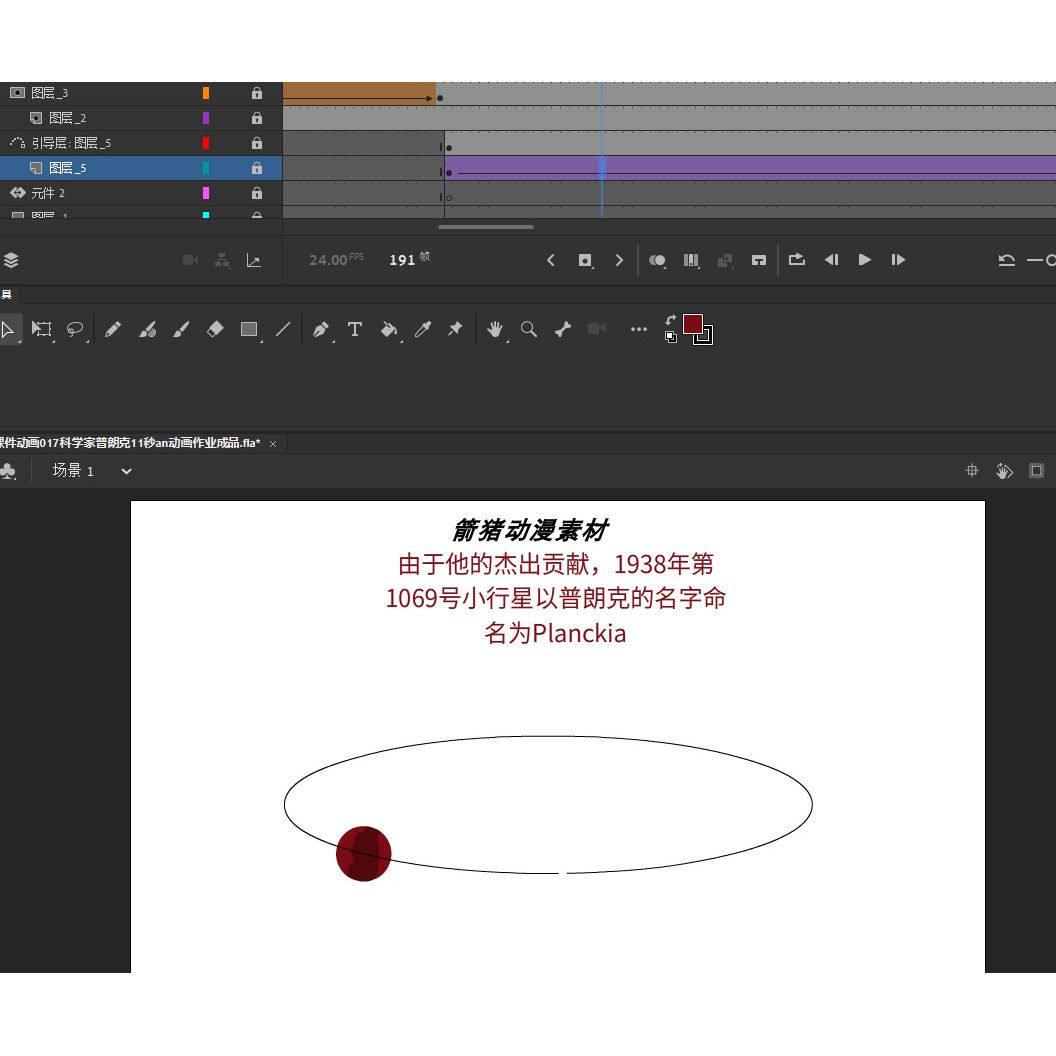
Task: Select the Classic Brush tool
Action: pos(181,329)
